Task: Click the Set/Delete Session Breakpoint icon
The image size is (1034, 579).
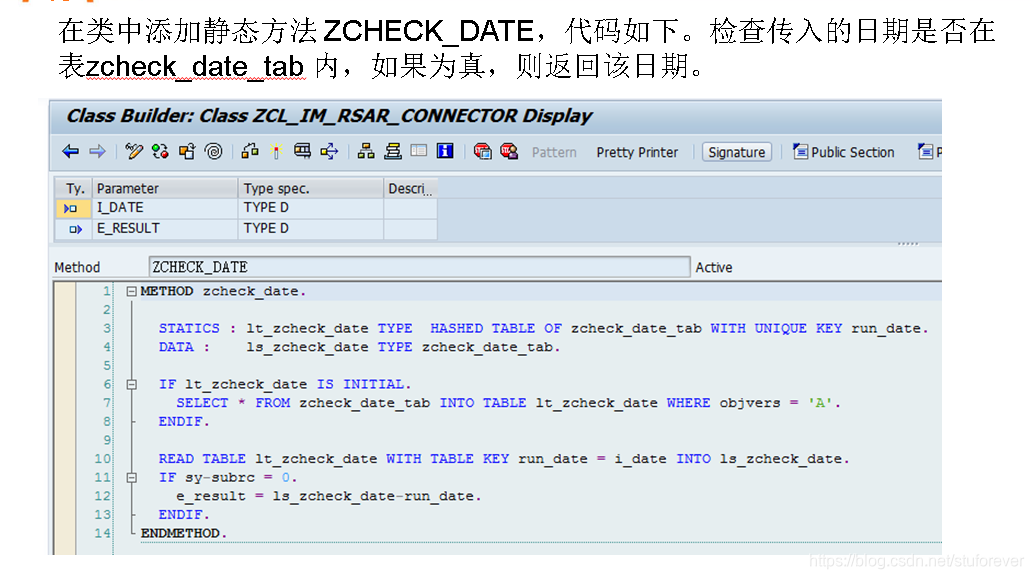Action: click(x=483, y=152)
